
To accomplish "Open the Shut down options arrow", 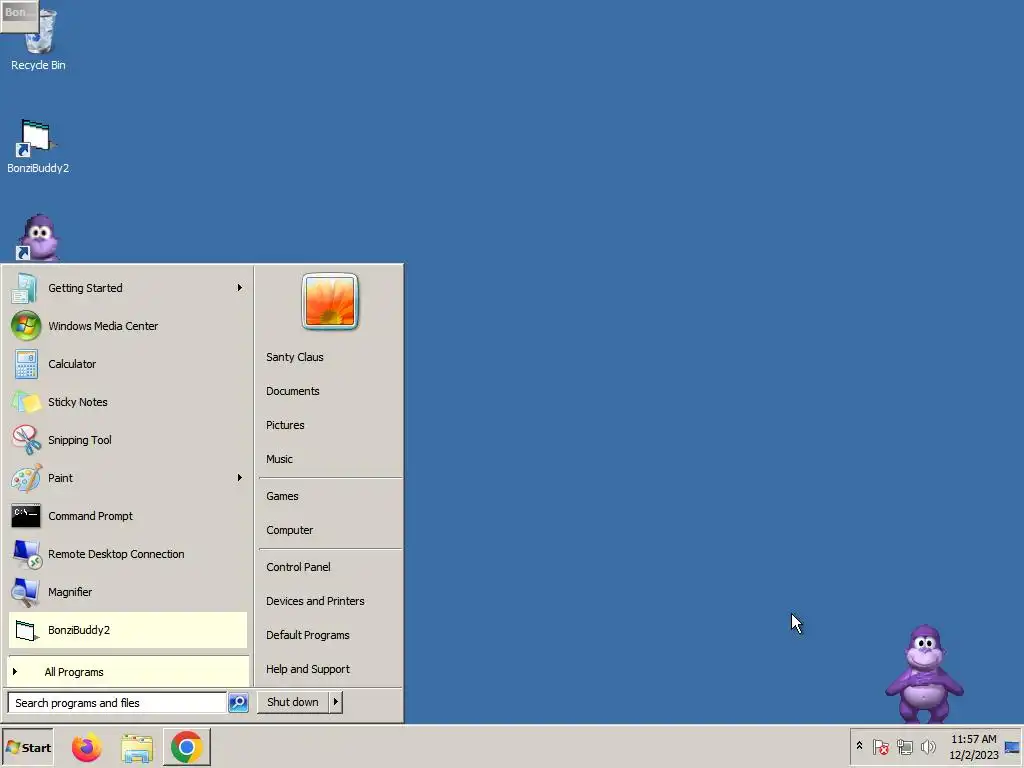I will tap(336, 702).
